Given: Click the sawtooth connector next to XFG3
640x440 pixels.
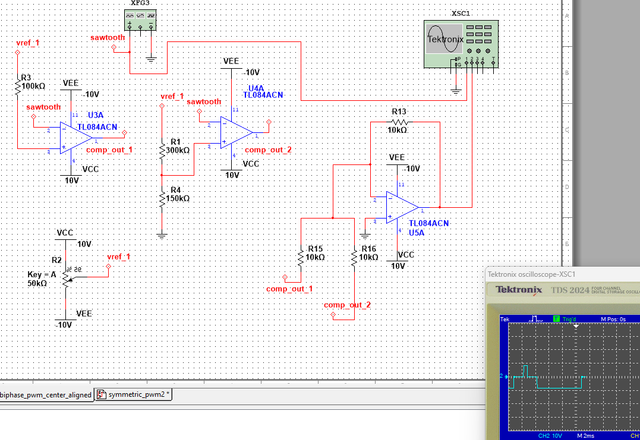Looking at the screenshot, I should click(113, 48).
